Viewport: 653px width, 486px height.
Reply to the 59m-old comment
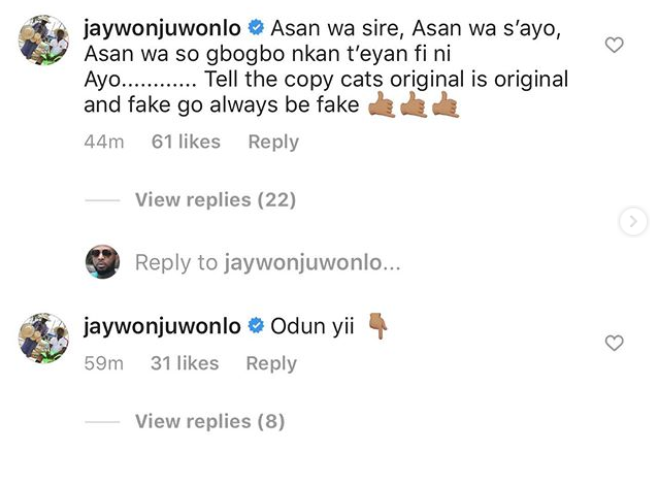pos(271,364)
